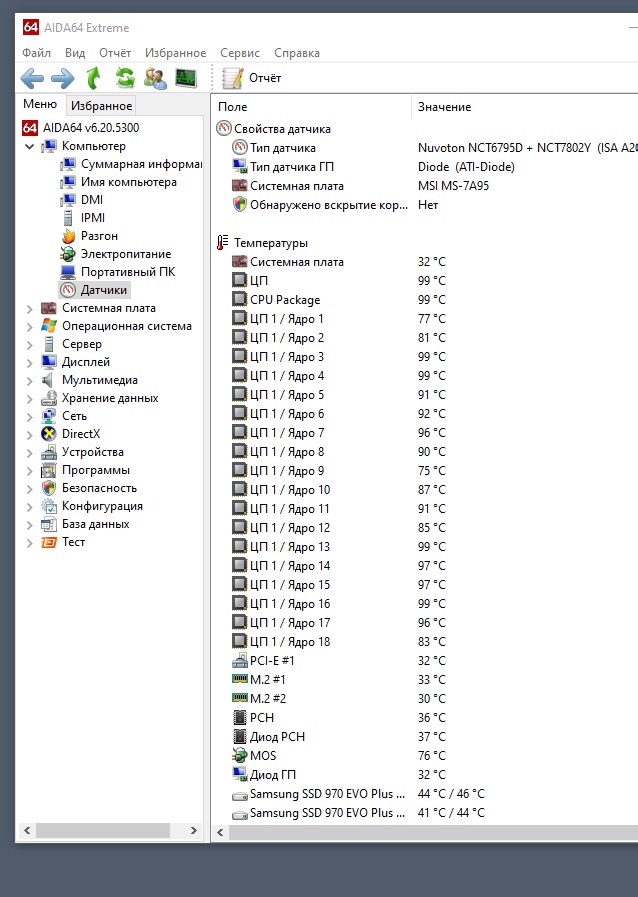The height and width of the screenshot is (897, 638).
Task: Click the MOS sensor icon
Action: (240, 756)
